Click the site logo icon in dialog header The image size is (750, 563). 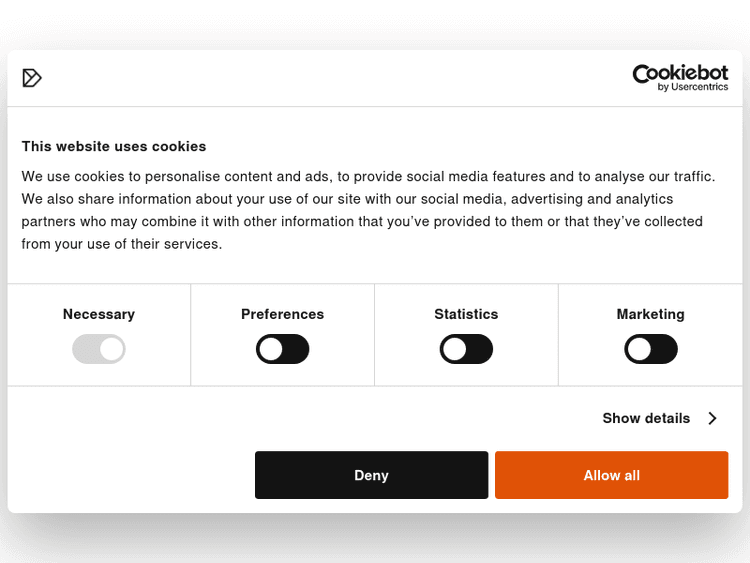click(32, 78)
